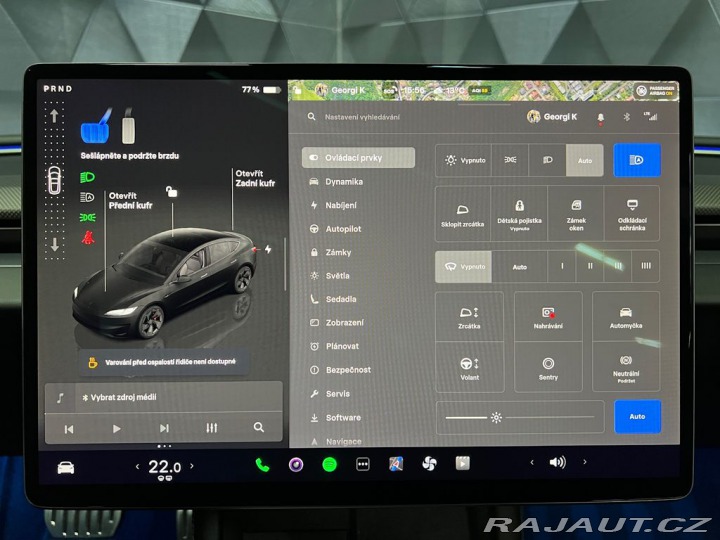Adjust mirrors with Zrcátka tile
Viewport: 720px width, 540px height.
point(469,316)
